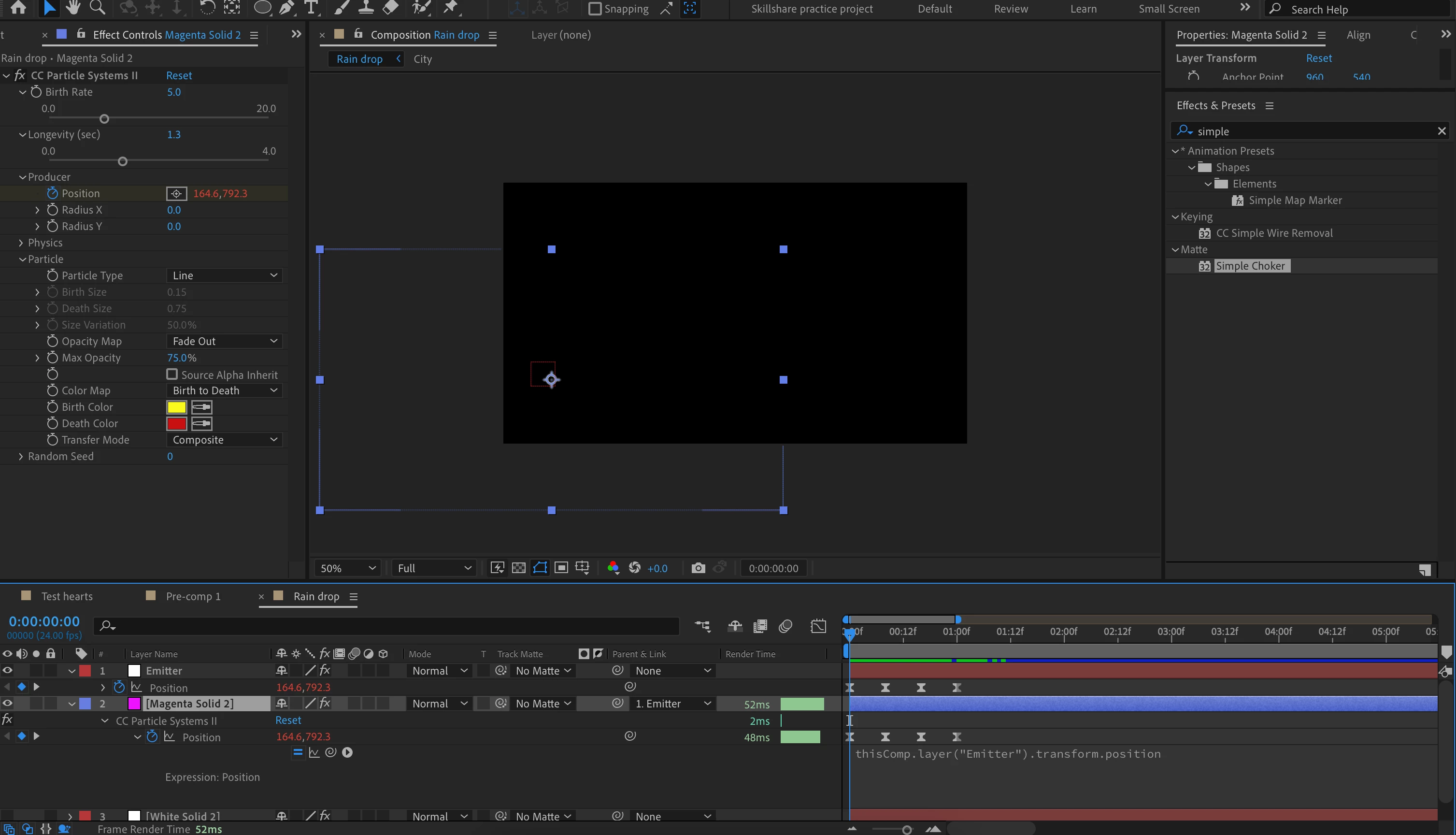Switch to the Test hearts timeline tab

click(x=67, y=596)
